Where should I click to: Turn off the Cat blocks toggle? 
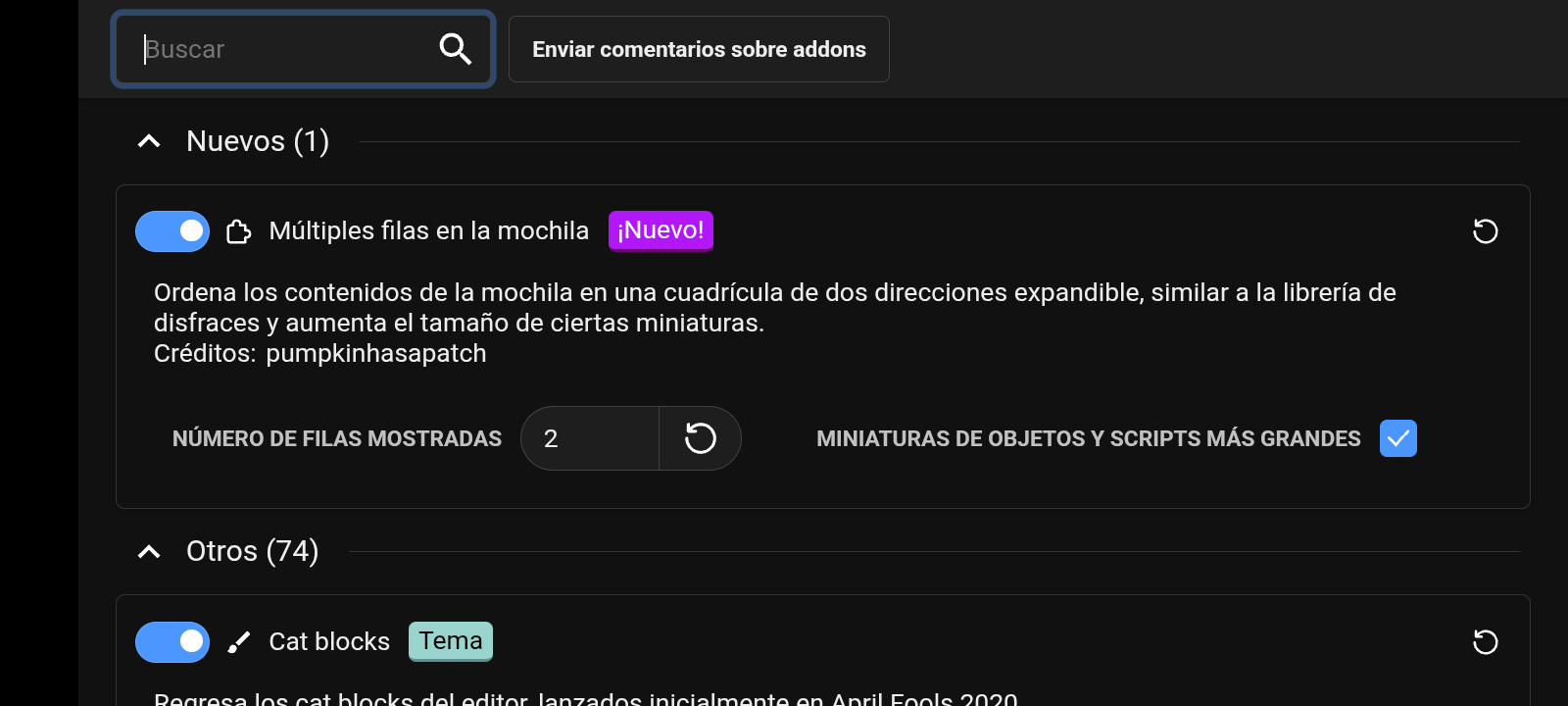coord(172,642)
